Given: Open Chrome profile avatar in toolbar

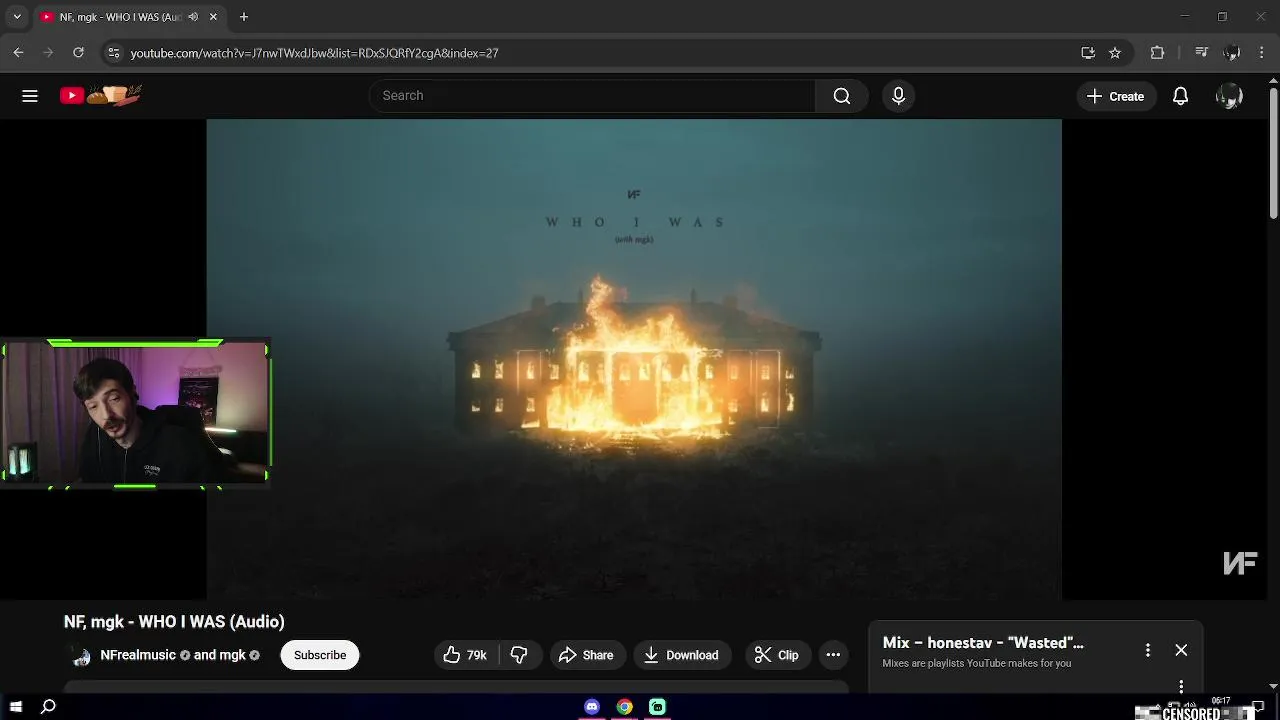Looking at the screenshot, I should click(x=1232, y=53).
